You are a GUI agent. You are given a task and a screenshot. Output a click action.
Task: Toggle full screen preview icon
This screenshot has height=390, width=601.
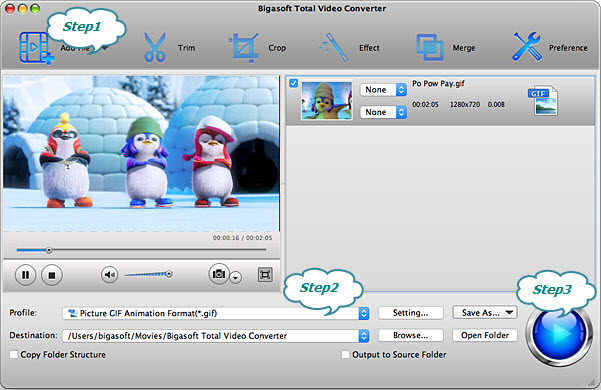[x=265, y=274]
